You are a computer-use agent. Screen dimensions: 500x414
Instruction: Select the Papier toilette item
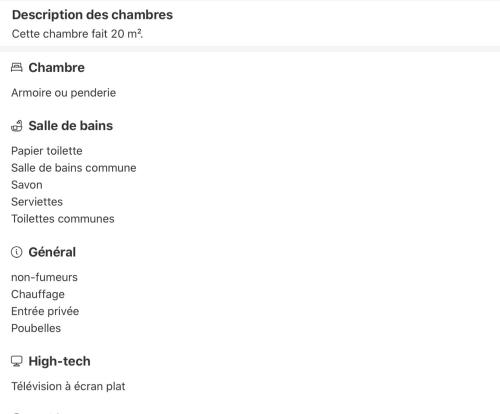tap(47, 151)
